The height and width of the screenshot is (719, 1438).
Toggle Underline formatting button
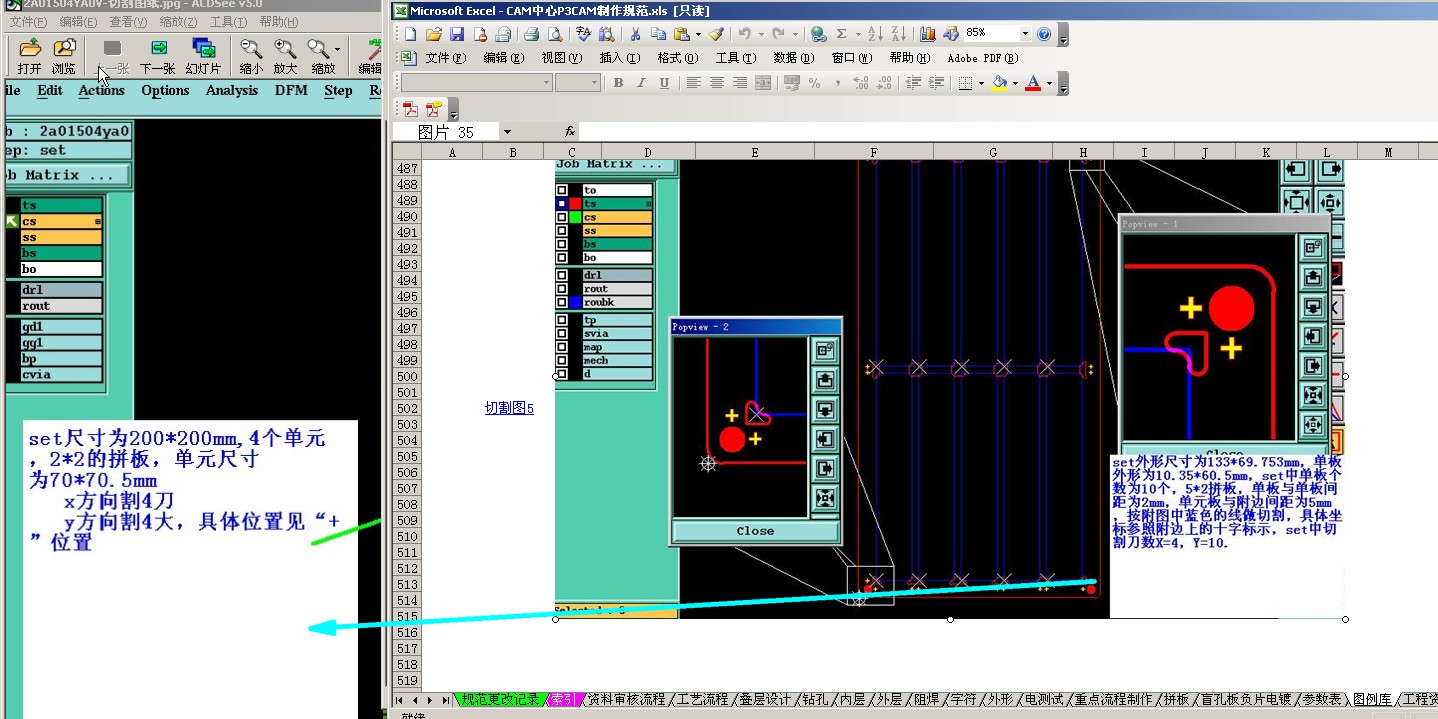point(664,83)
